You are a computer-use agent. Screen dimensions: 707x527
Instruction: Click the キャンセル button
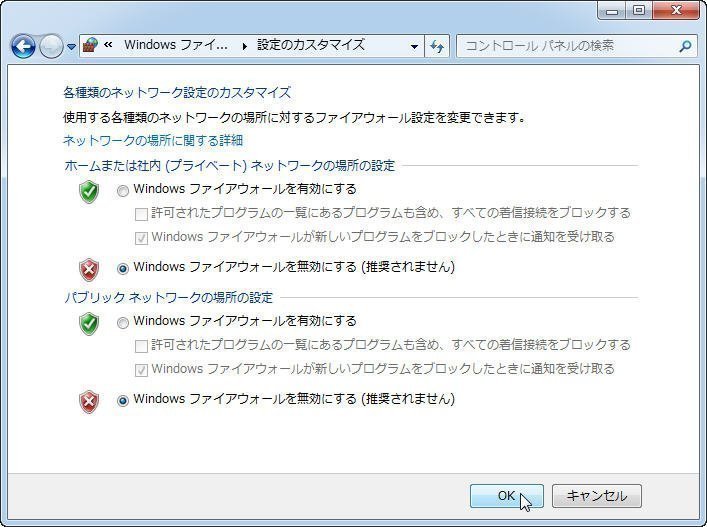(597, 496)
